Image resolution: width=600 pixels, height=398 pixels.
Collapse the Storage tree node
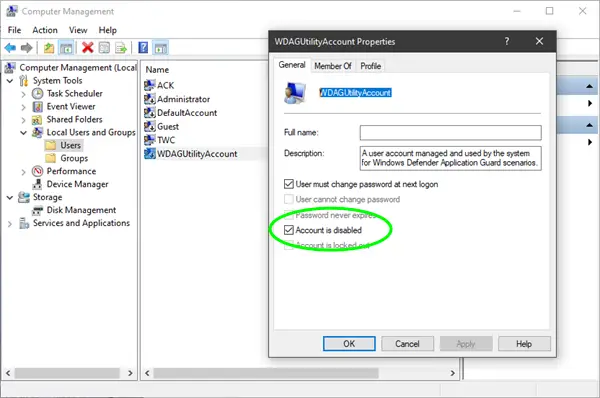pos(10,197)
